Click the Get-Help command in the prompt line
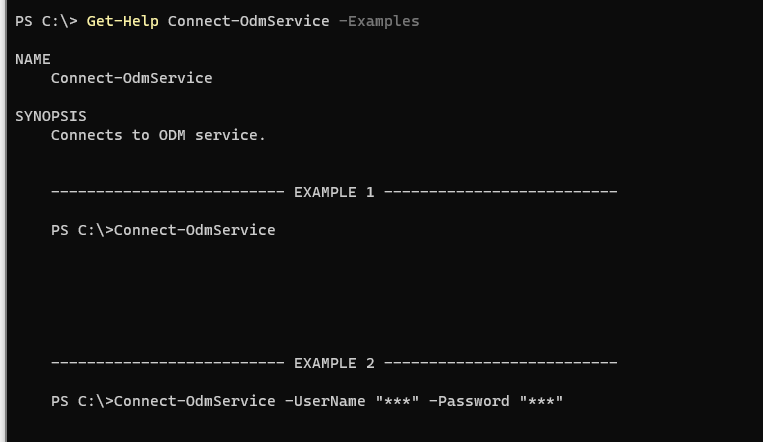Image resolution: width=763 pixels, height=442 pixels. point(122,21)
